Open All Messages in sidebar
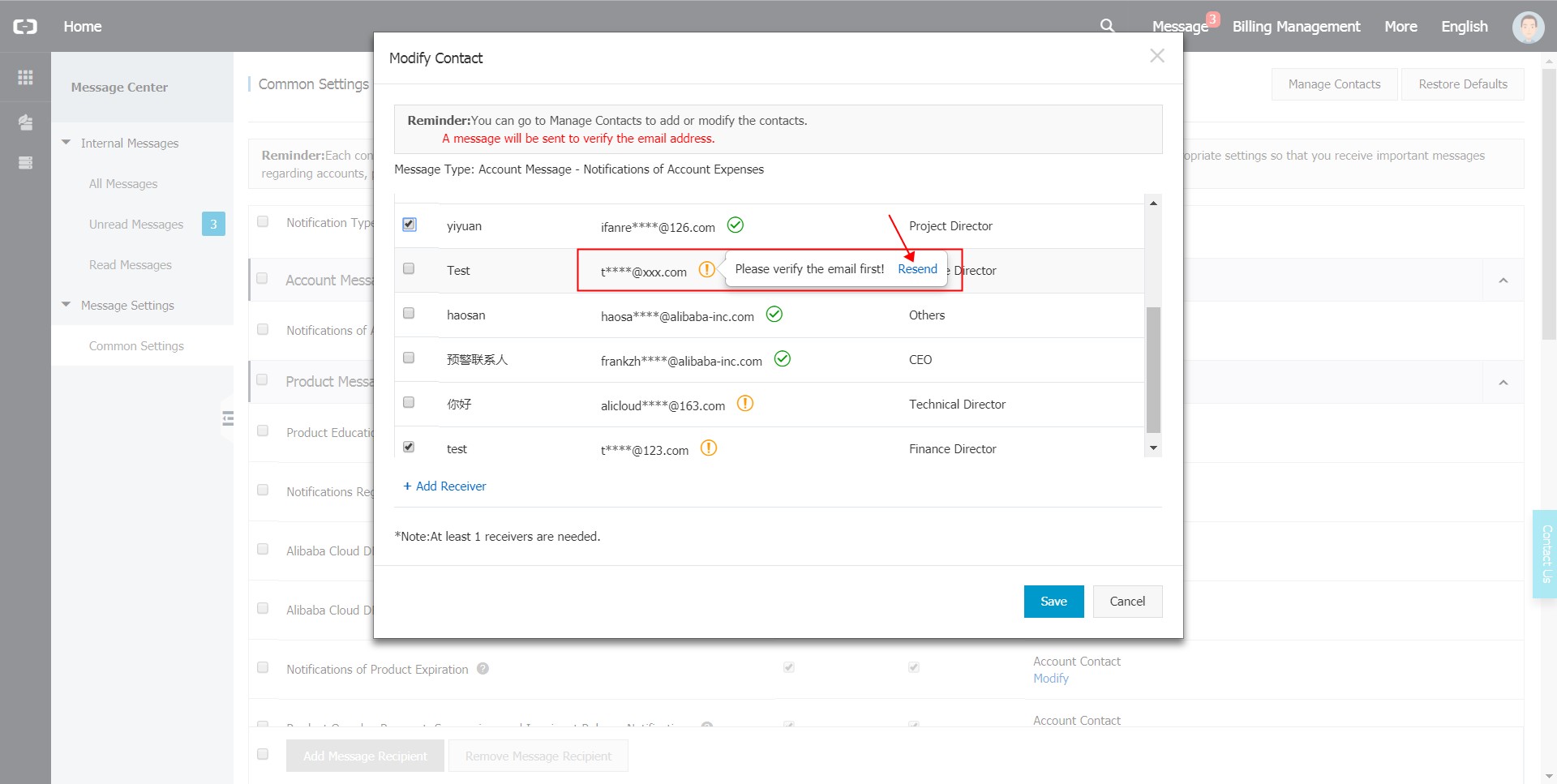 click(123, 183)
